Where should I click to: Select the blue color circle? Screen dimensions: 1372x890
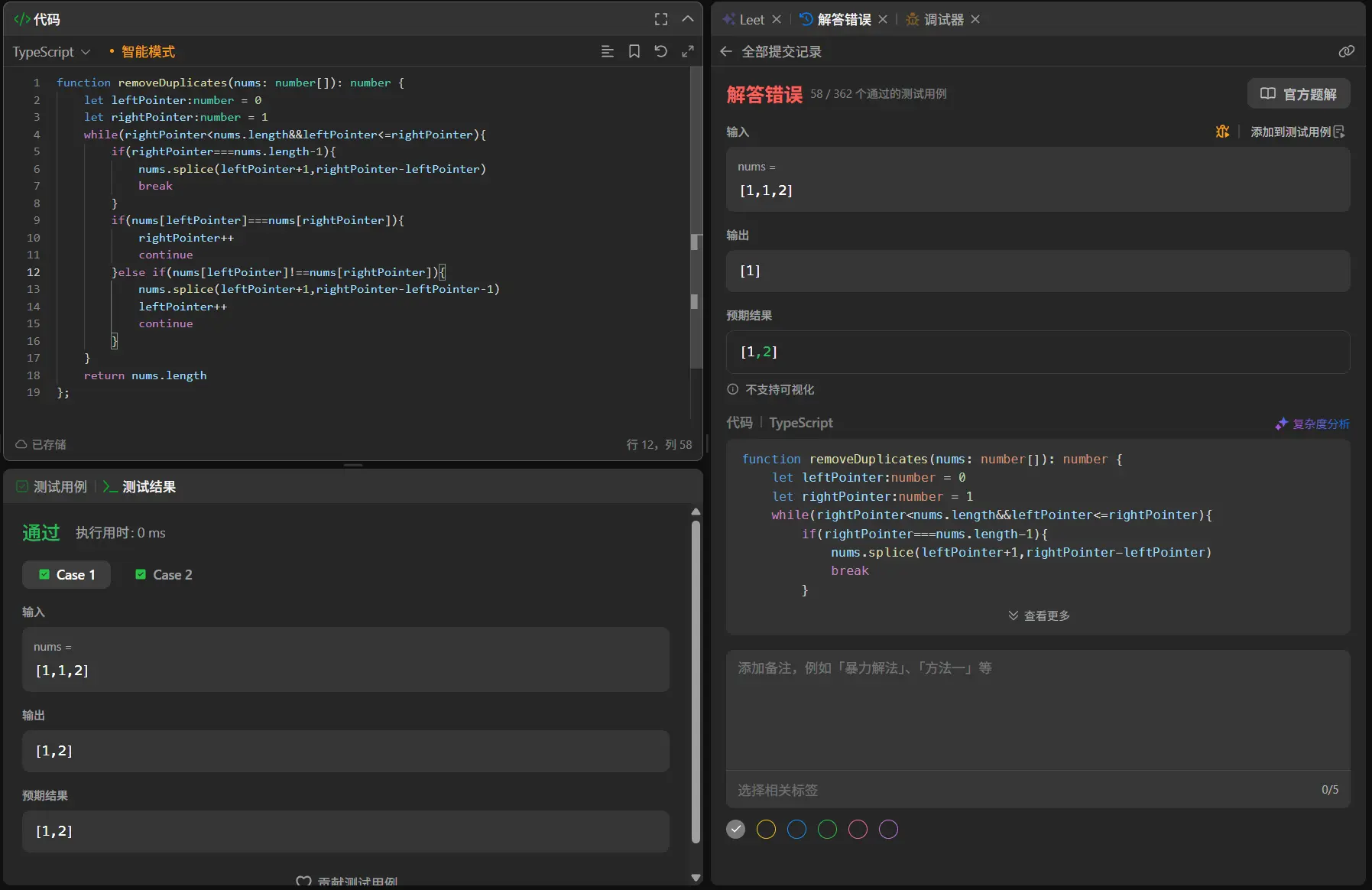coord(796,830)
